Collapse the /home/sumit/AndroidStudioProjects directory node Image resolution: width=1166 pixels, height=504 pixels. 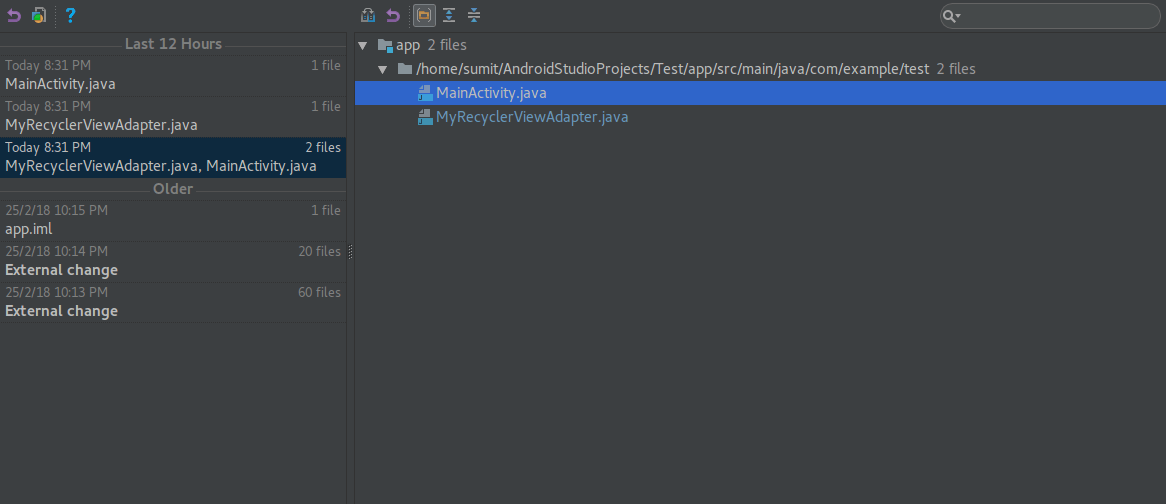383,69
